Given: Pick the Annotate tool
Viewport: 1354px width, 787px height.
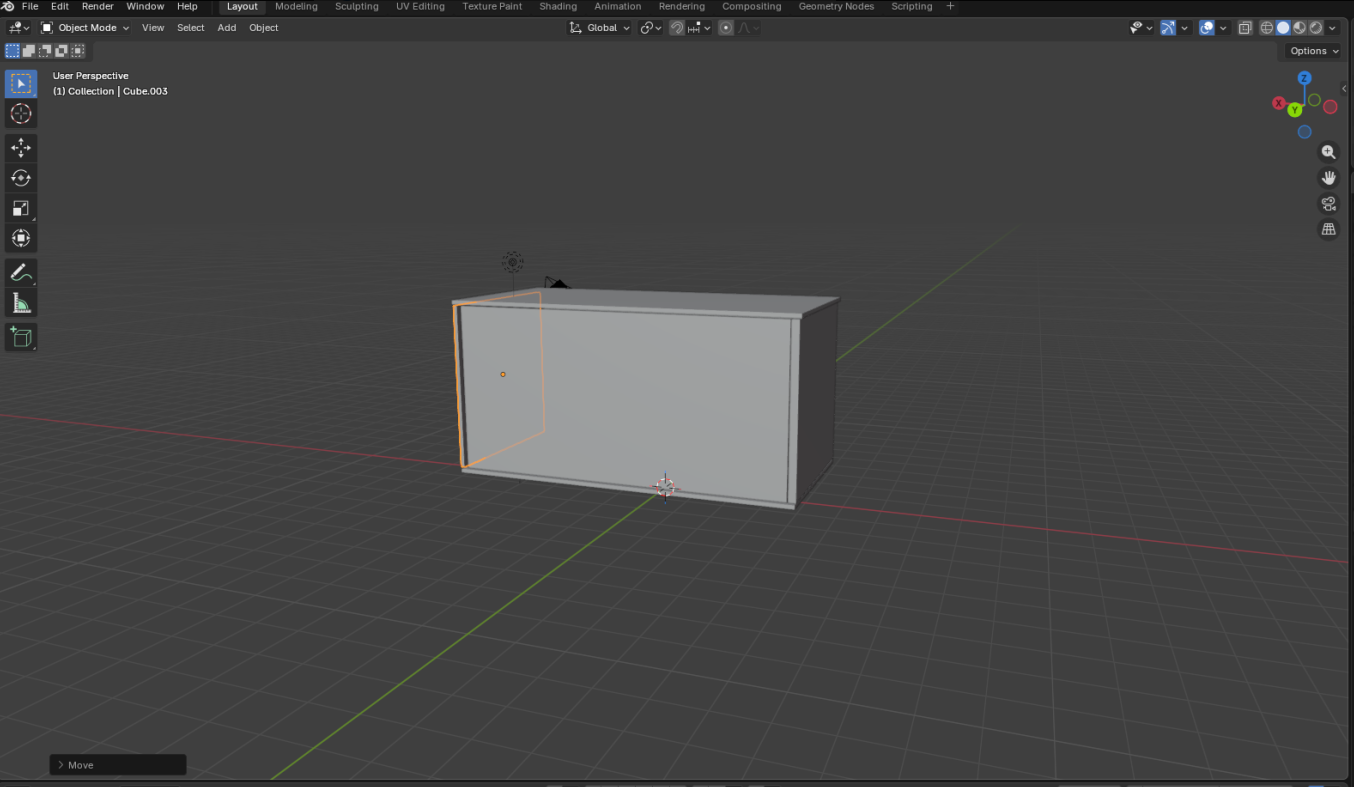Looking at the screenshot, I should 21,272.
